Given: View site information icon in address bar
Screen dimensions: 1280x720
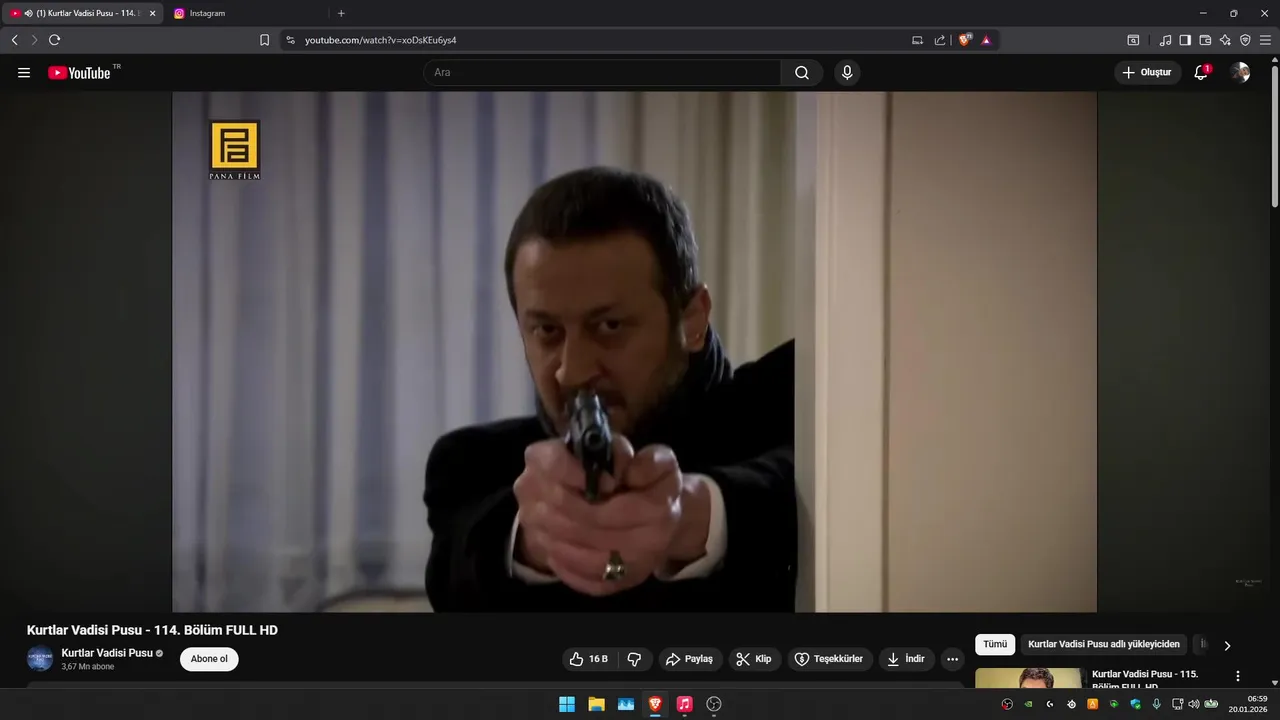Looking at the screenshot, I should (x=290, y=40).
